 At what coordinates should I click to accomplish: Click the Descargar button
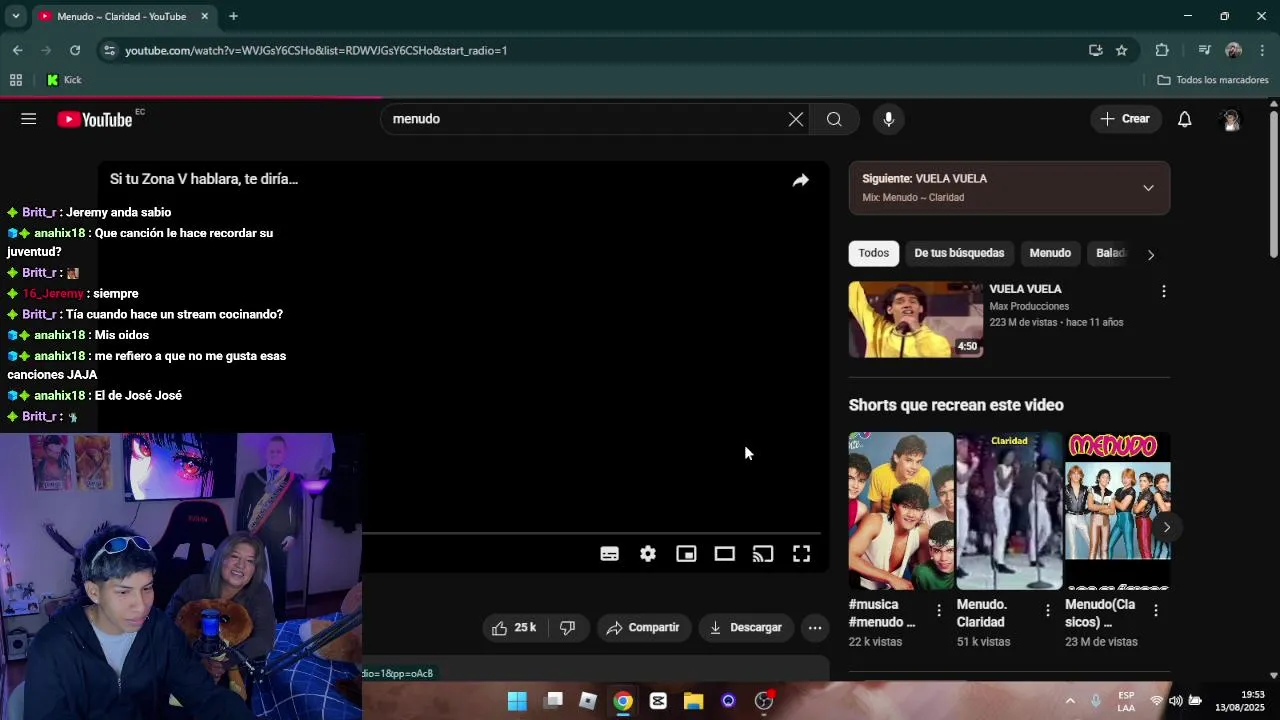tap(746, 628)
